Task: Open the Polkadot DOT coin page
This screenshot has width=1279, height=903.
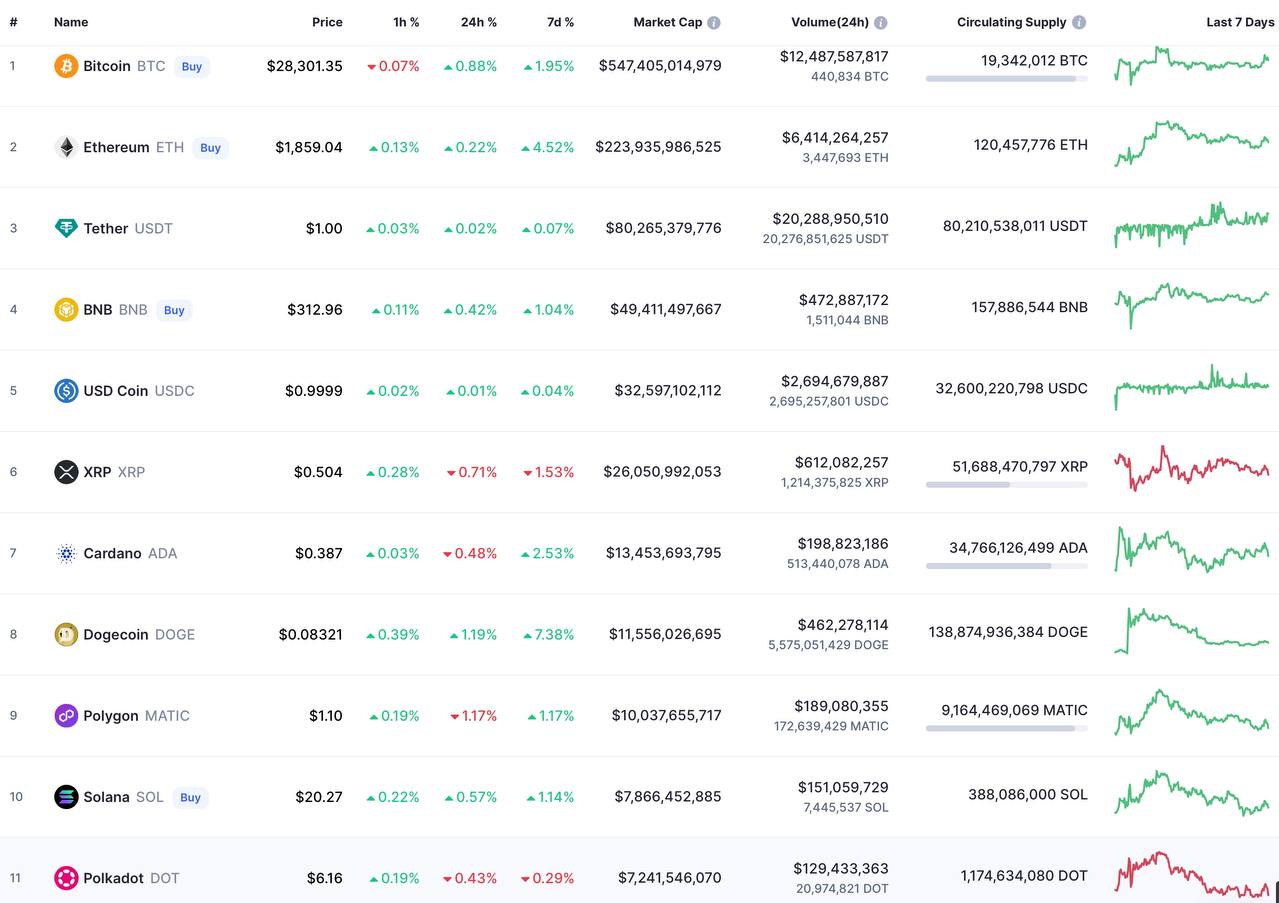Action: pyautogui.click(x=113, y=878)
